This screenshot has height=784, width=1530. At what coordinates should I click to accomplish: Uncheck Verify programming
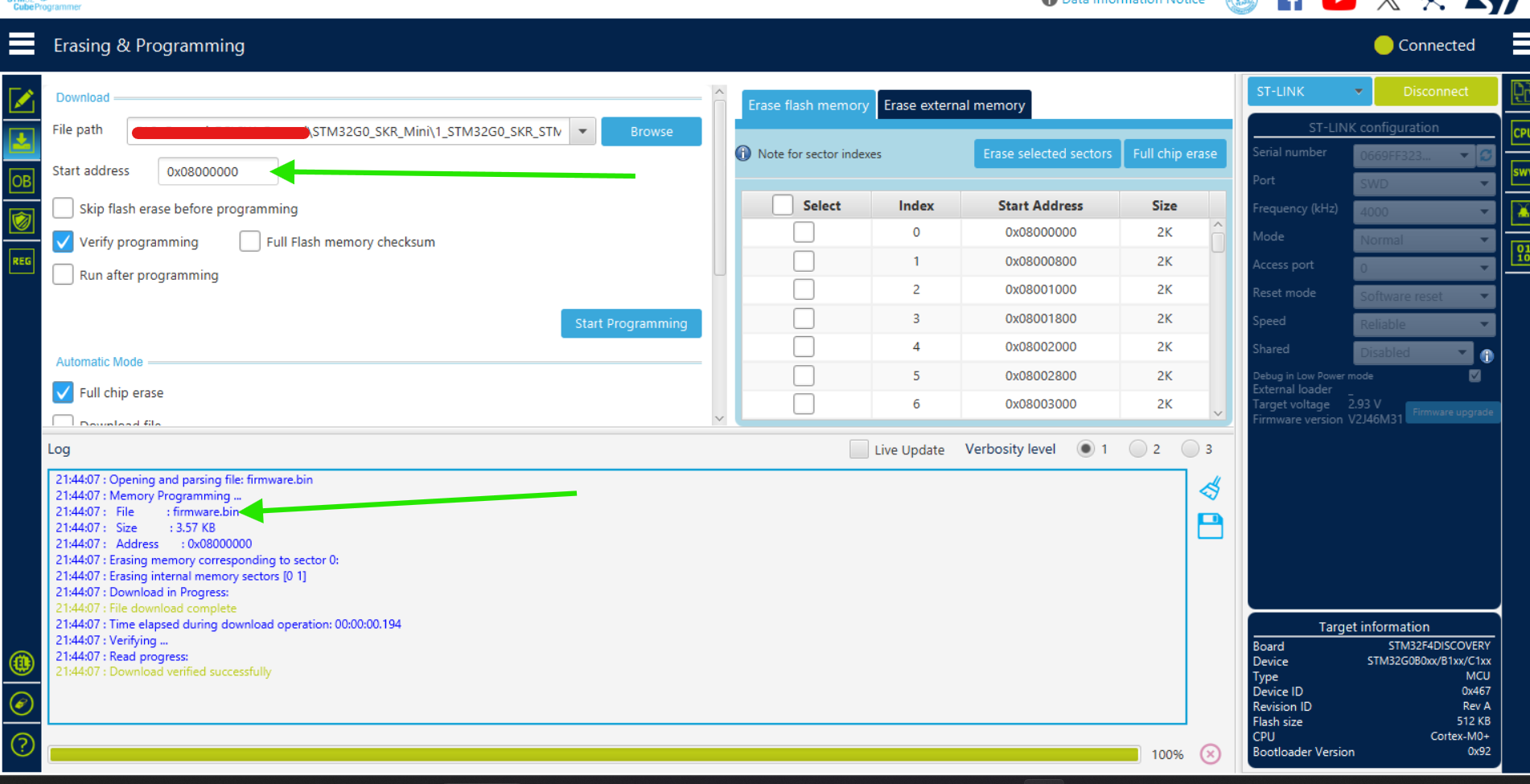pyautogui.click(x=63, y=241)
